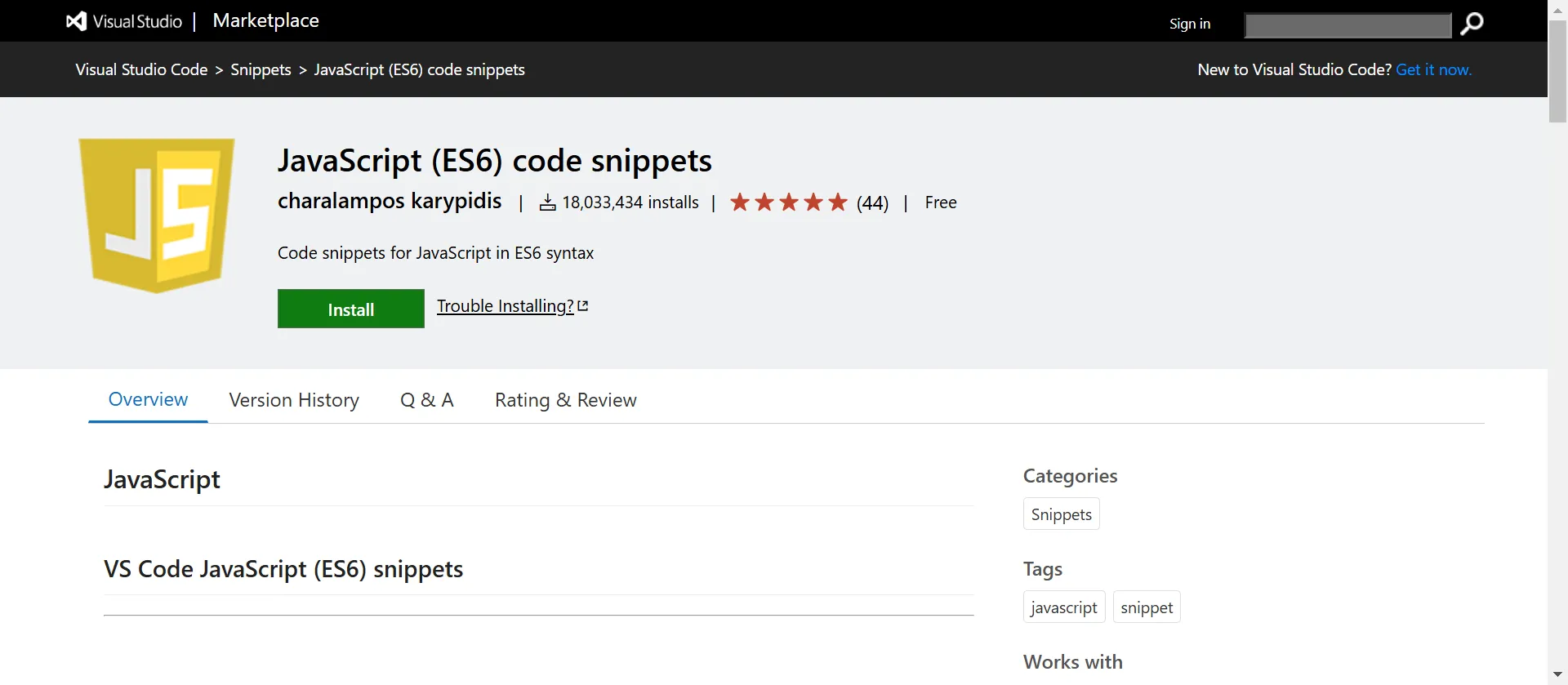
Task: Click the Visual Studio logo icon
Action: (76, 21)
